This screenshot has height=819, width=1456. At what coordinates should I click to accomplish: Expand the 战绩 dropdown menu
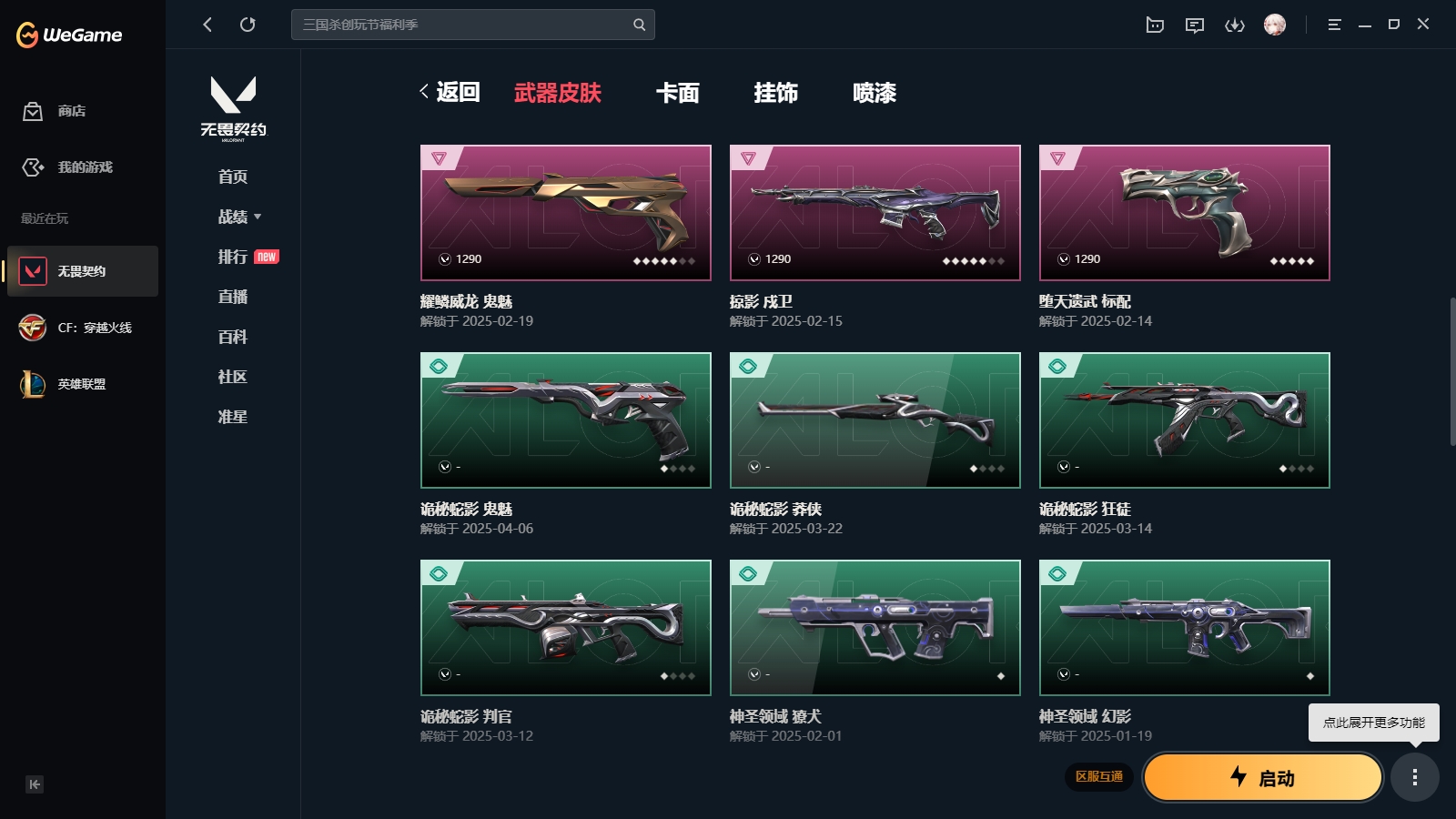(x=240, y=217)
